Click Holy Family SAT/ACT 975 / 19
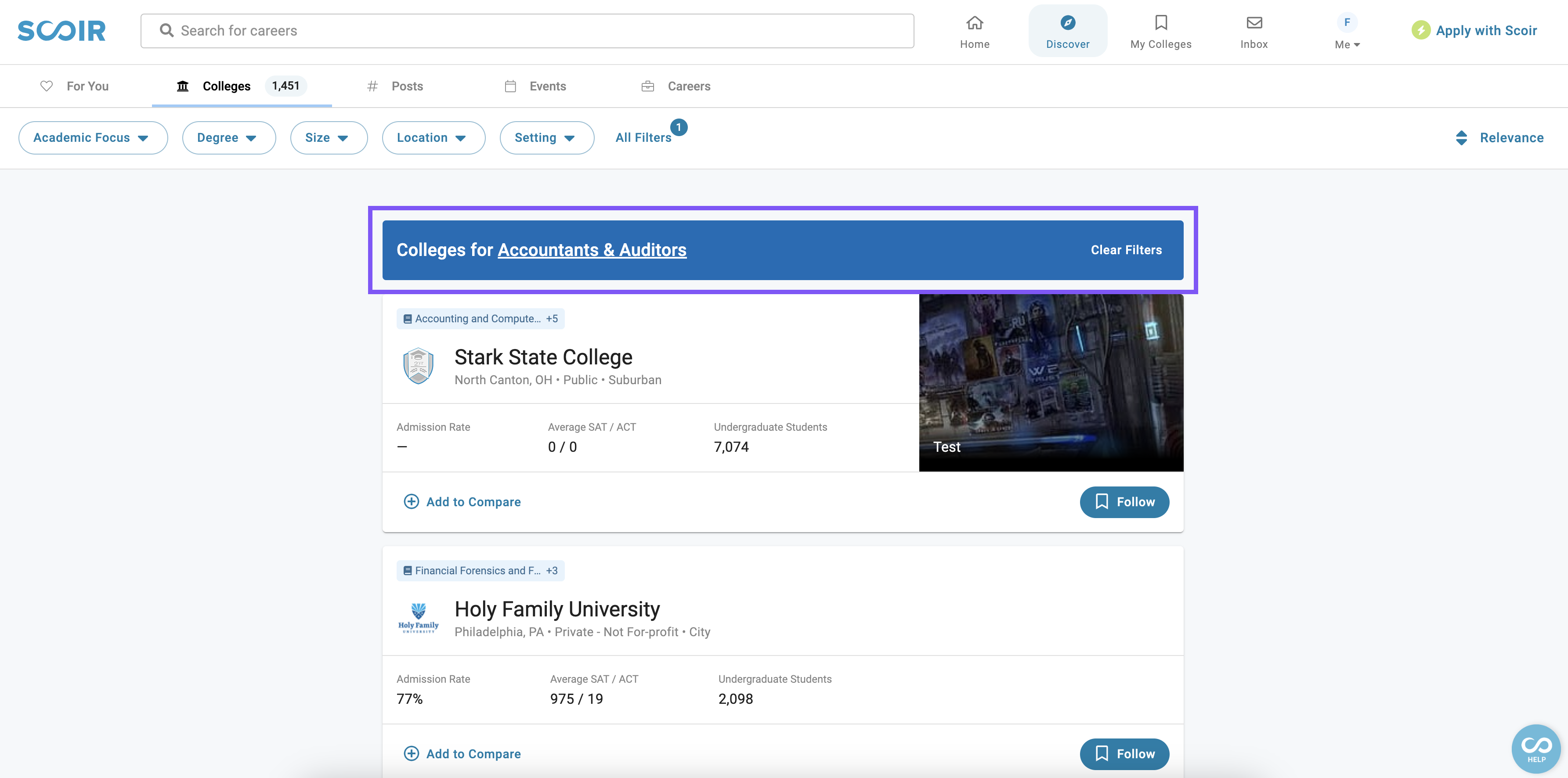This screenshot has width=1568, height=778. (x=576, y=699)
